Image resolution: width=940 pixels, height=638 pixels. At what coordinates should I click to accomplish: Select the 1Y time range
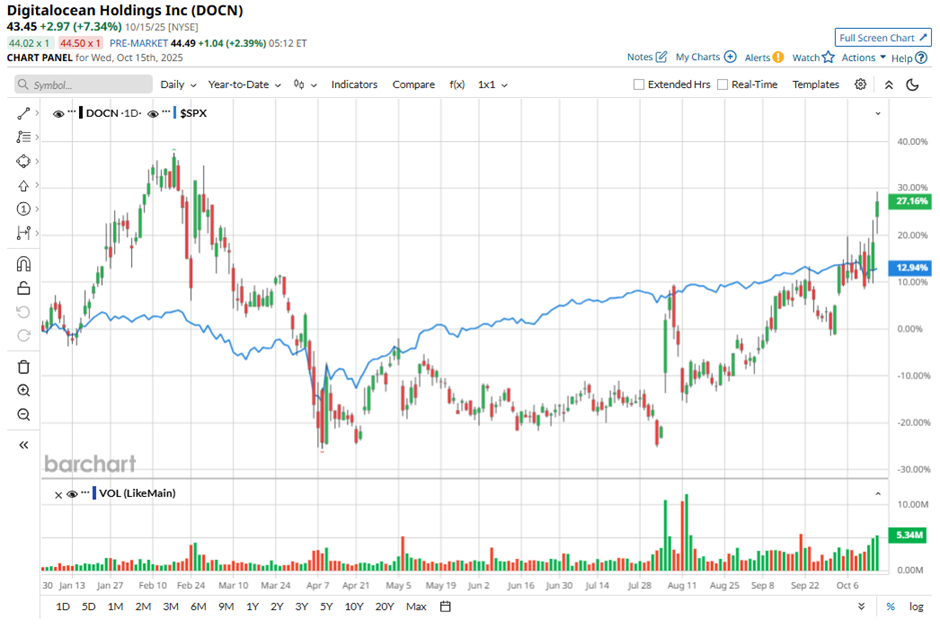pyautogui.click(x=252, y=607)
